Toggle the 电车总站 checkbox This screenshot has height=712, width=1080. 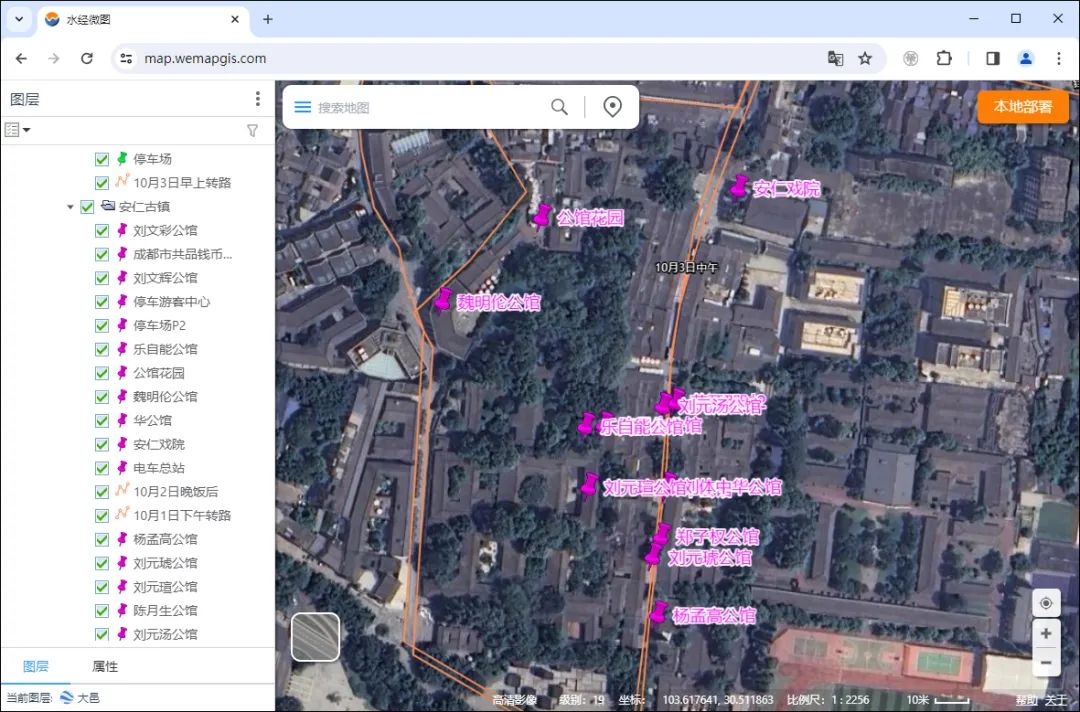[x=102, y=468]
